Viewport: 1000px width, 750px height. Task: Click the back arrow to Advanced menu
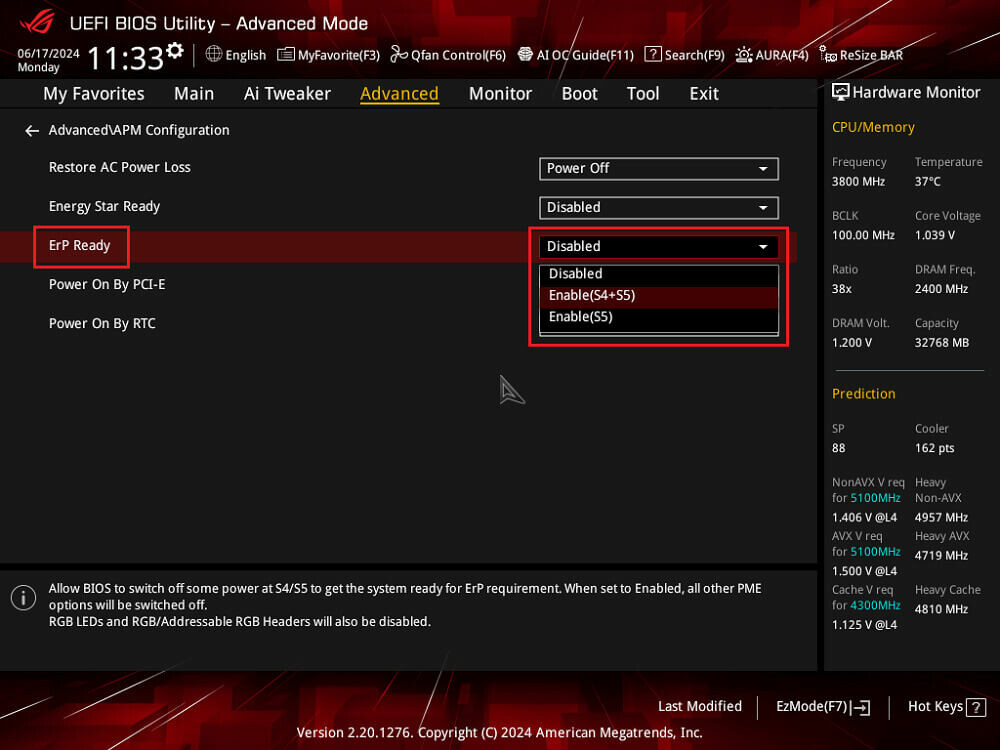point(32,131)
